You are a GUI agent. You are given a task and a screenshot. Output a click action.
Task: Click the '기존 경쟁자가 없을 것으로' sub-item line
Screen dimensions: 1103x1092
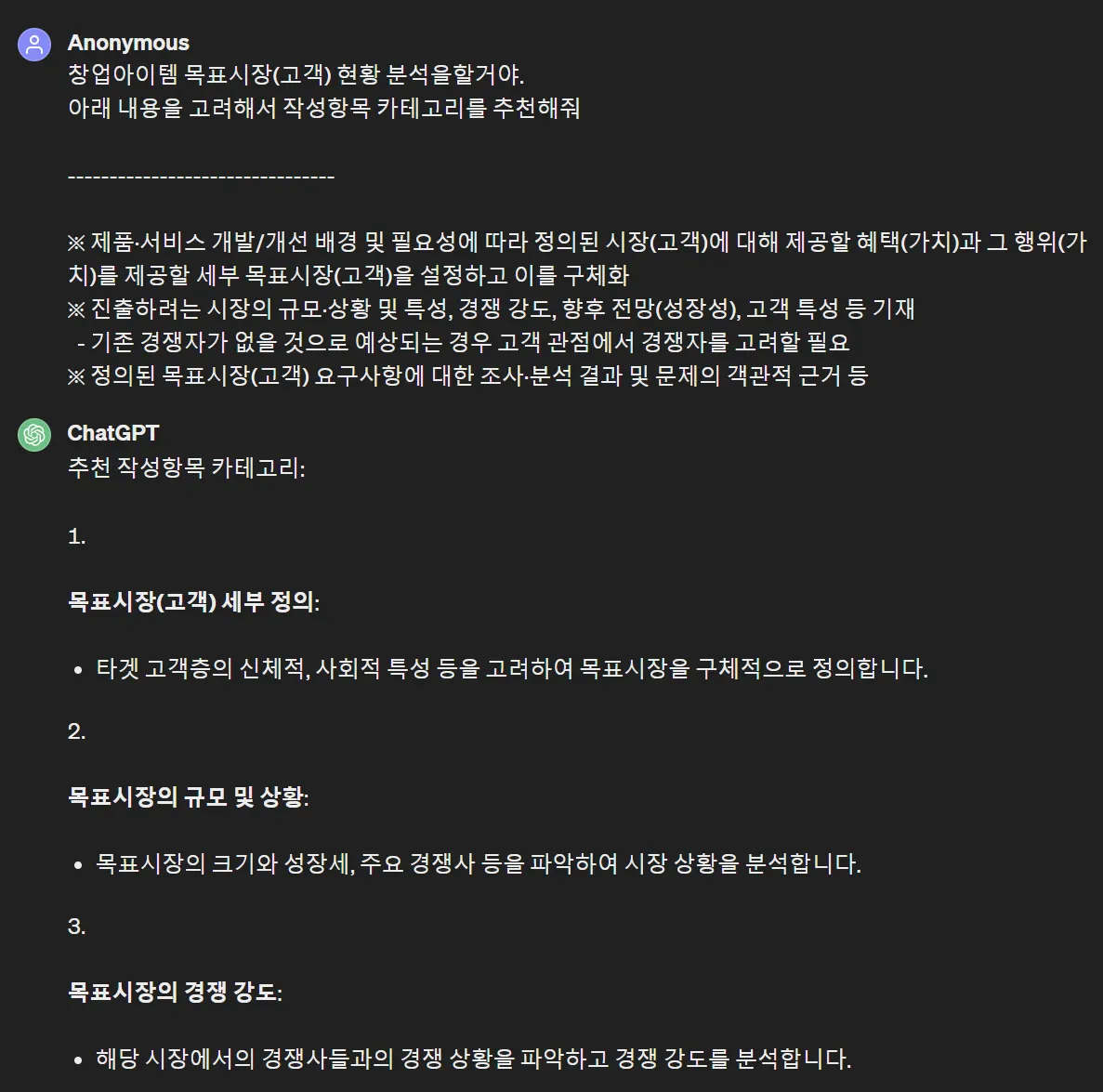point(463,342)
